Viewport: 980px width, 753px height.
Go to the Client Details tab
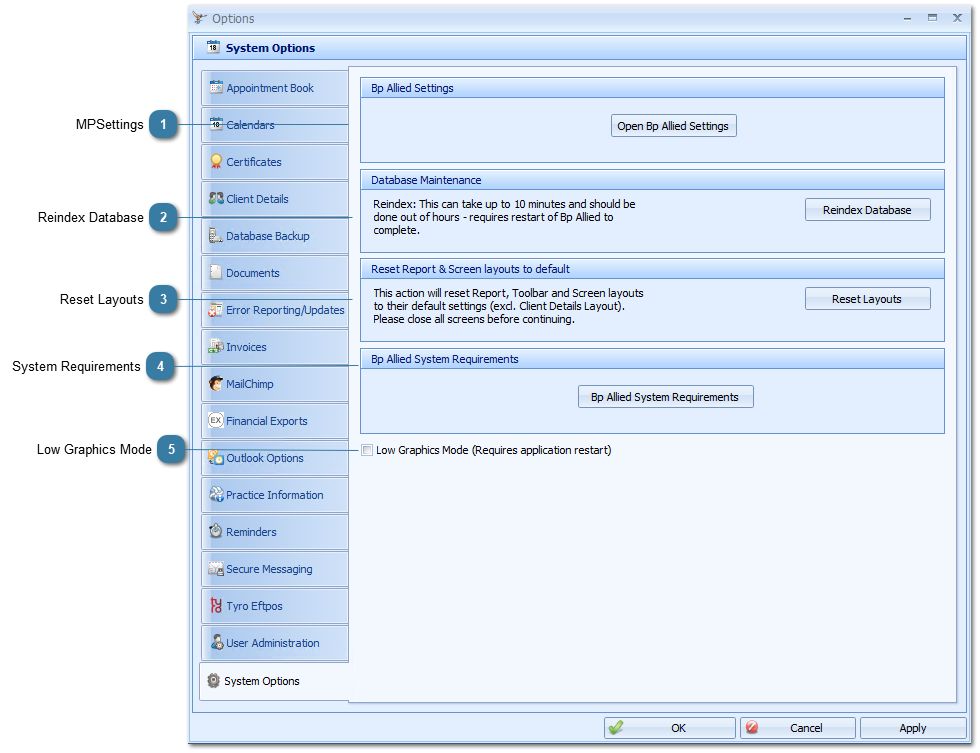pyautogui.click(x=274, y=199)
